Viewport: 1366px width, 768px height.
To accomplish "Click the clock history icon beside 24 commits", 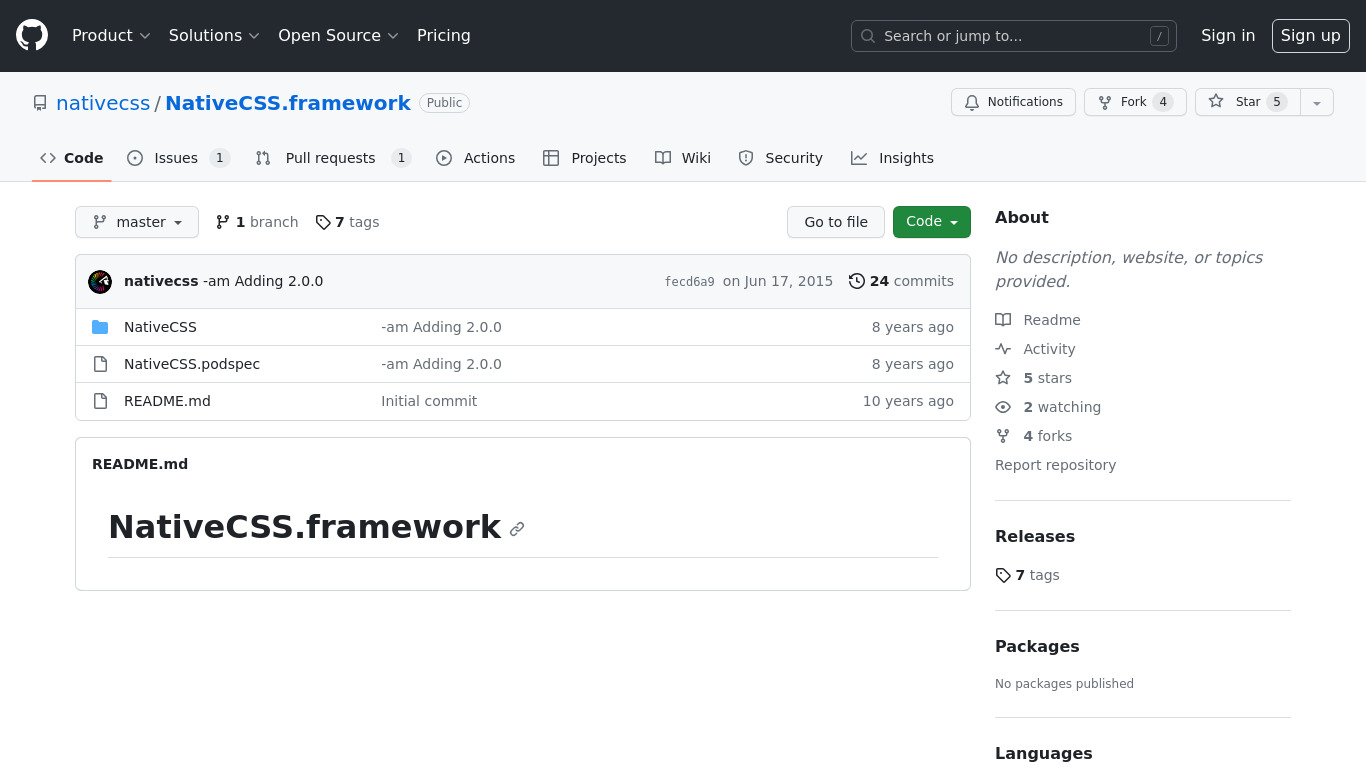I will [x=857, y=281].
